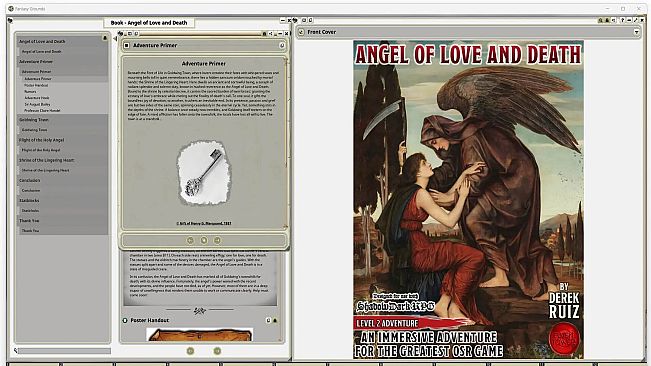Click the share icon in Adventure Primer popup toolbar
Image resolution: width=651 pixels, height=366 pixels.
point(271,34)
